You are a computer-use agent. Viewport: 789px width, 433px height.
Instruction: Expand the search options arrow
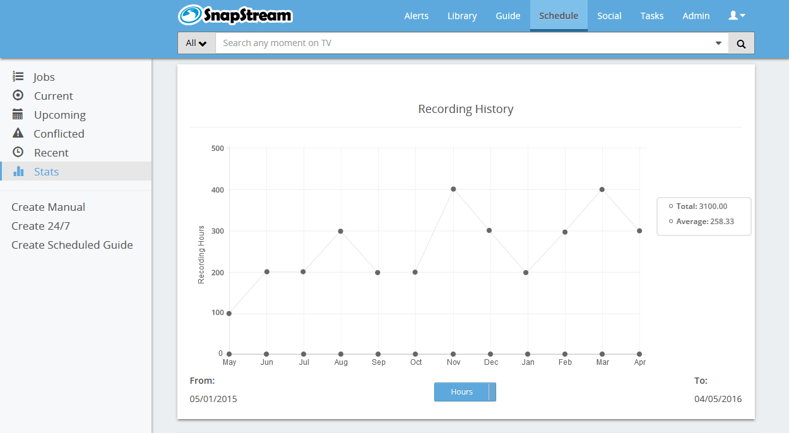718,44
